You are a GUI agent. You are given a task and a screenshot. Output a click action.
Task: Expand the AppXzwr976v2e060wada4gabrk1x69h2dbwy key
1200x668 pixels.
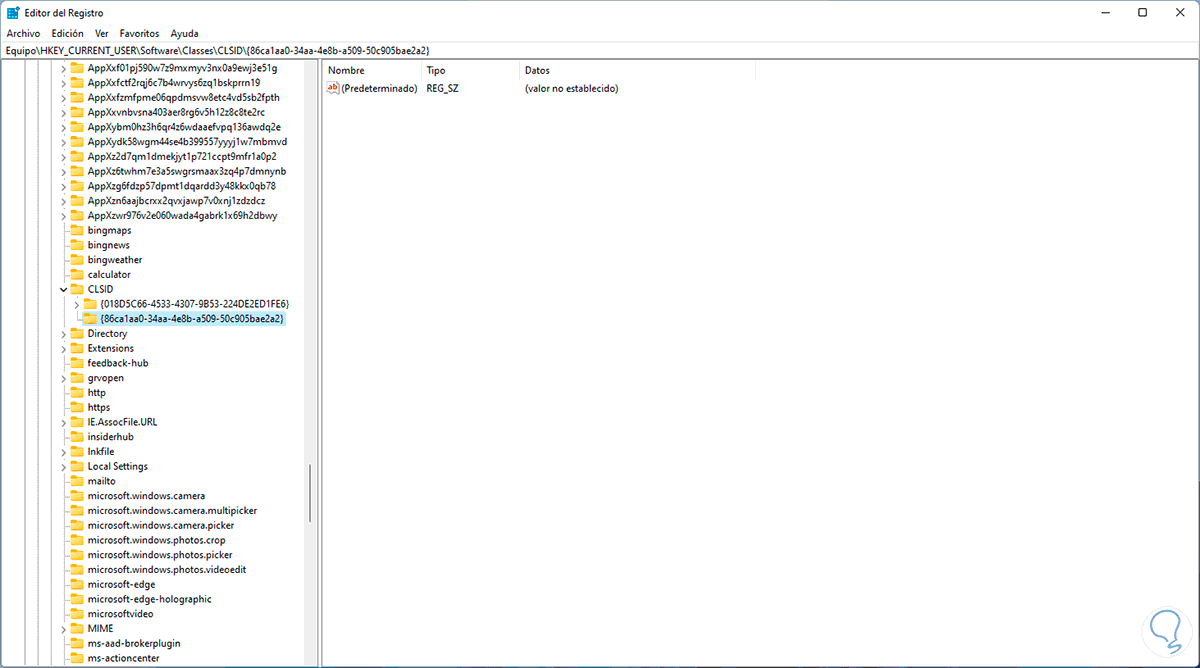point(64,216)
